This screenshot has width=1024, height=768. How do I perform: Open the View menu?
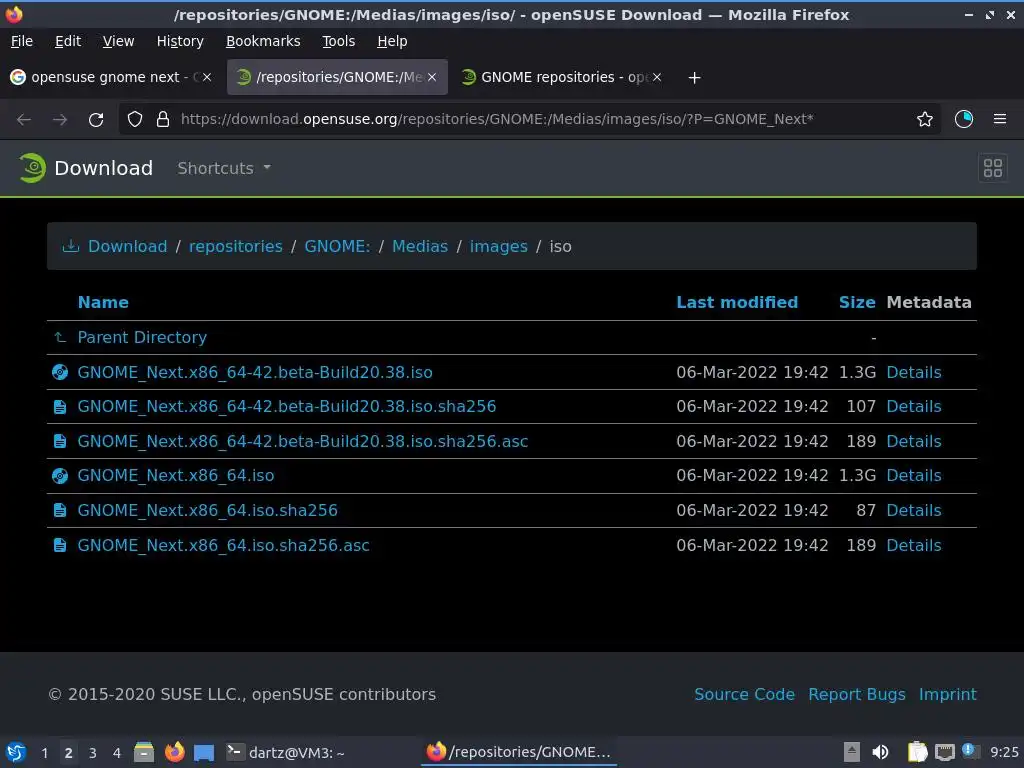118,41
